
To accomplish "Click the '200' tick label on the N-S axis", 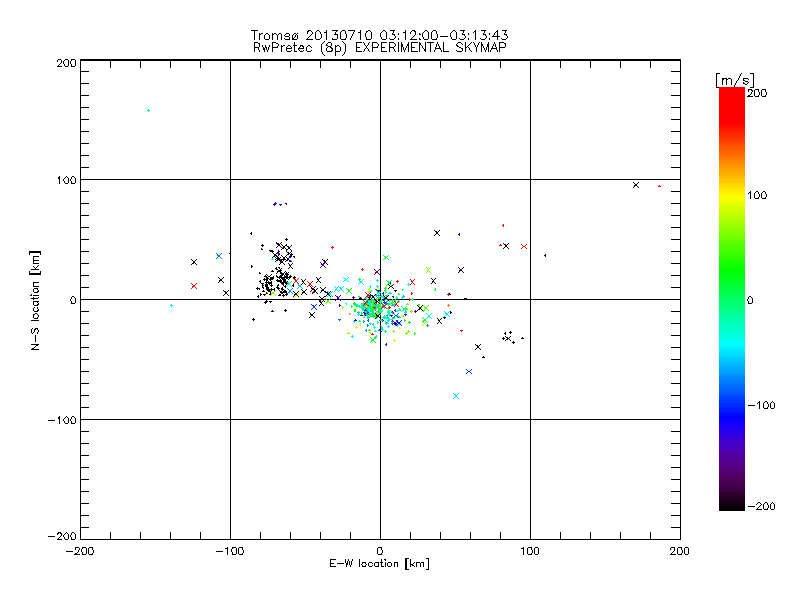I will coord(66,64).
